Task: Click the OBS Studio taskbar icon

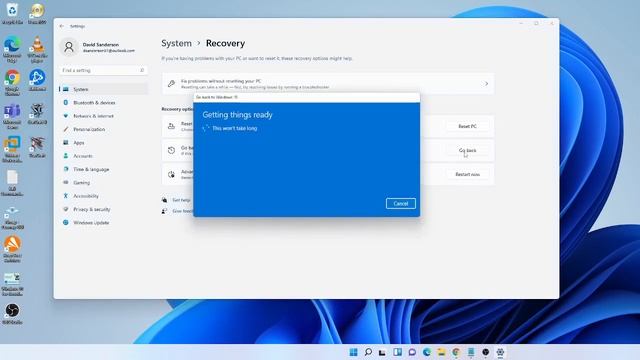Action: (x=485, y=352)
